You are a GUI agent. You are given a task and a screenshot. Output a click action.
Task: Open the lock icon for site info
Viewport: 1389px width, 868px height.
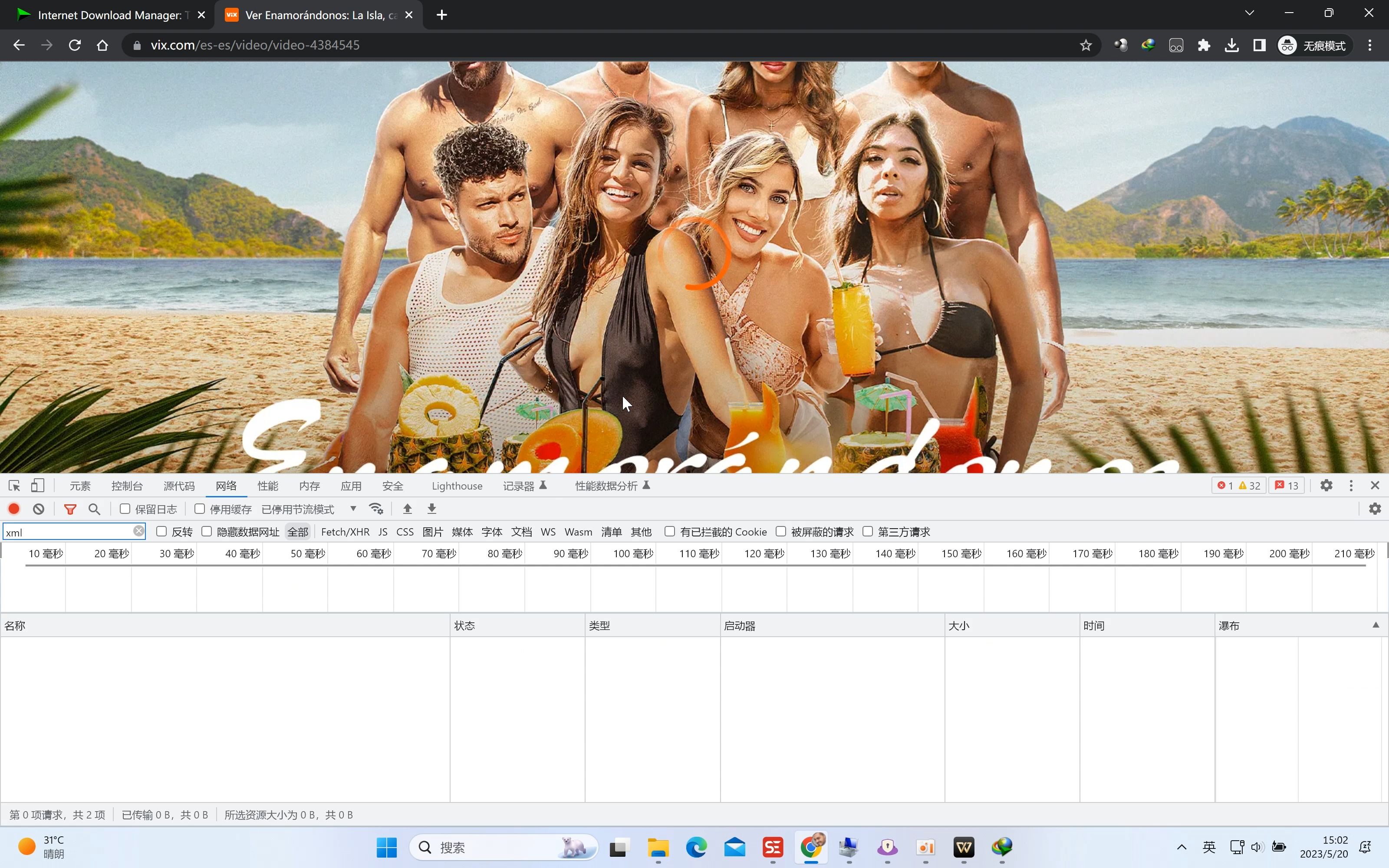click(137, 45)
